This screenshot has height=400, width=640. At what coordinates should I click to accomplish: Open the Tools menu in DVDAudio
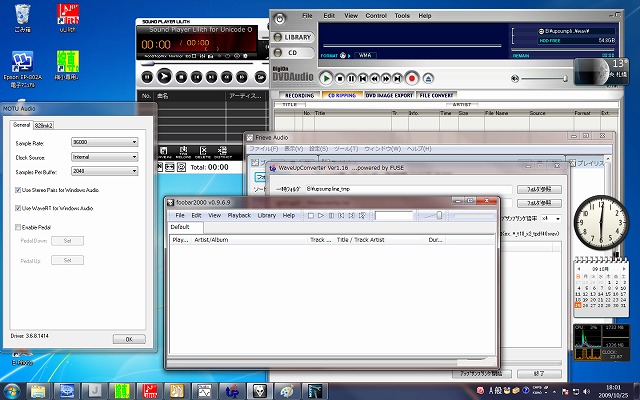[x=402, y=16]
